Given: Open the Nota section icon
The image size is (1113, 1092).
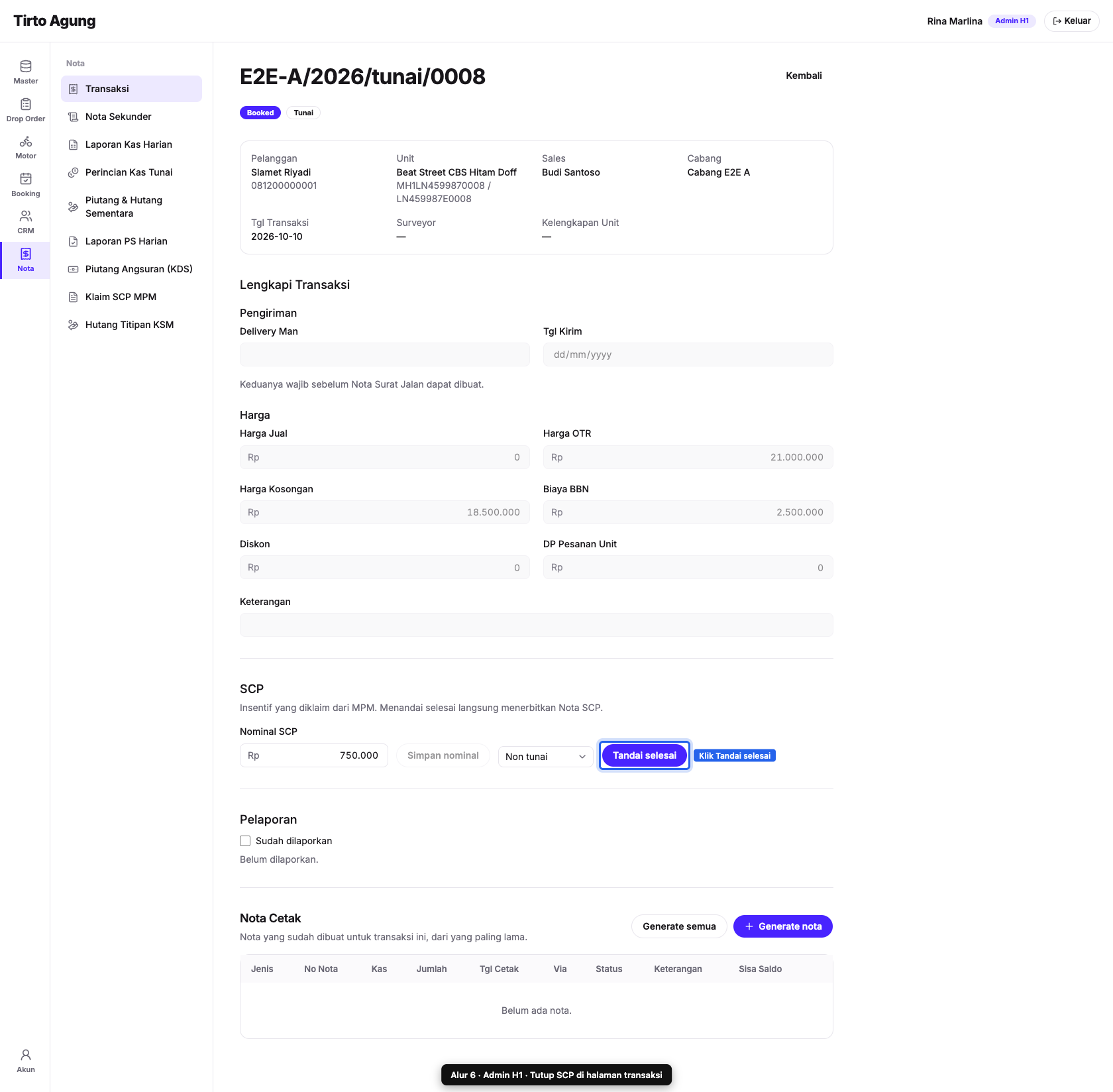Looking at the screenshot, I should [x=25, y=254].
